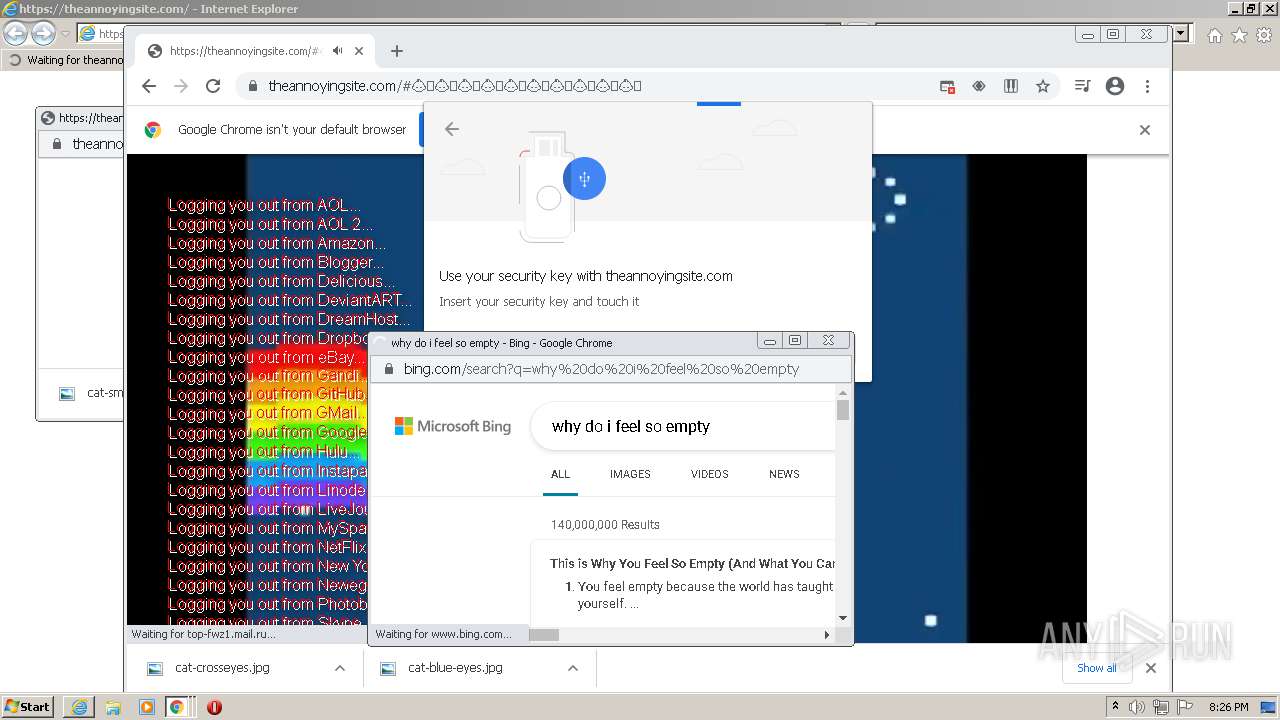Go forward in the main Chrome window

point(181,86)
